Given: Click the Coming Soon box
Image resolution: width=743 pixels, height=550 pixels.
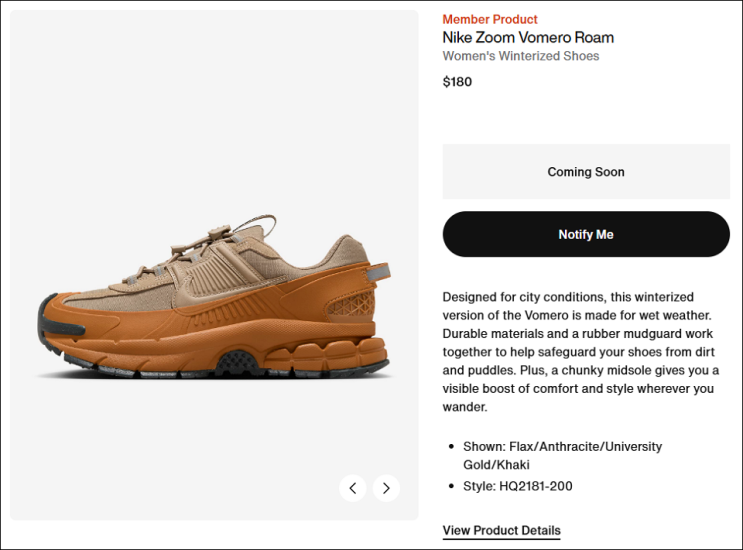Looking at the screenshot, I should [586, 172].
